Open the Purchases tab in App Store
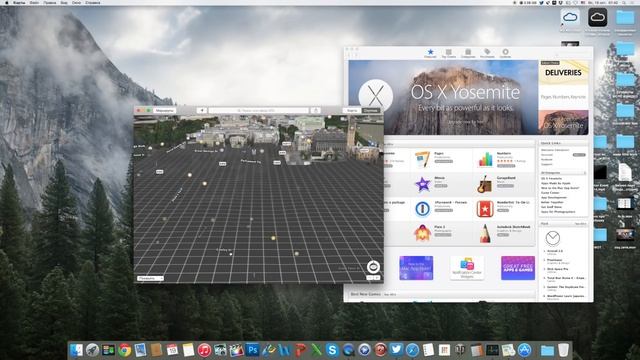 pyautogui.click(x=487, y=52)
